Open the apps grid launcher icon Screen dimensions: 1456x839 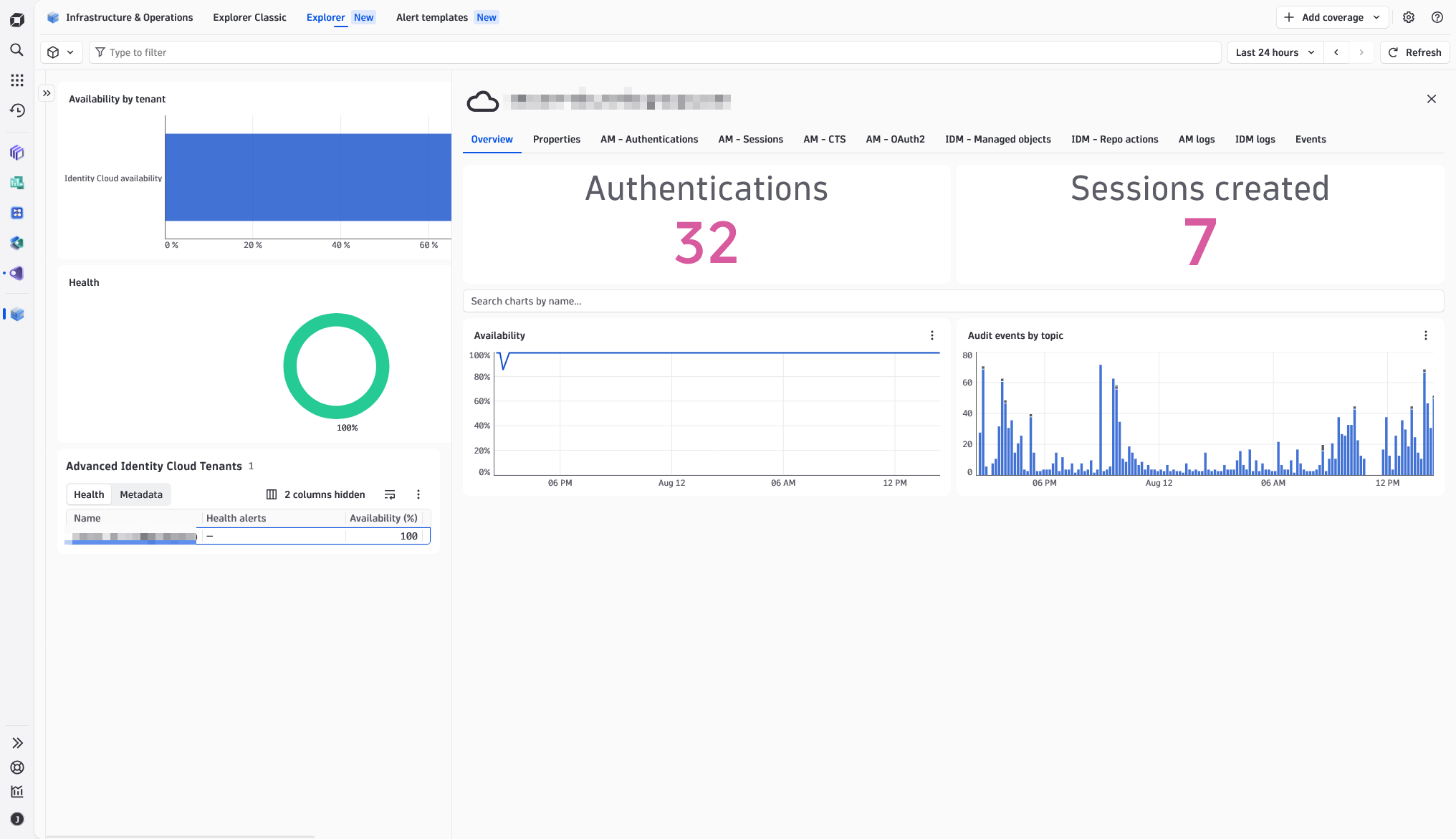click(16, 80)
